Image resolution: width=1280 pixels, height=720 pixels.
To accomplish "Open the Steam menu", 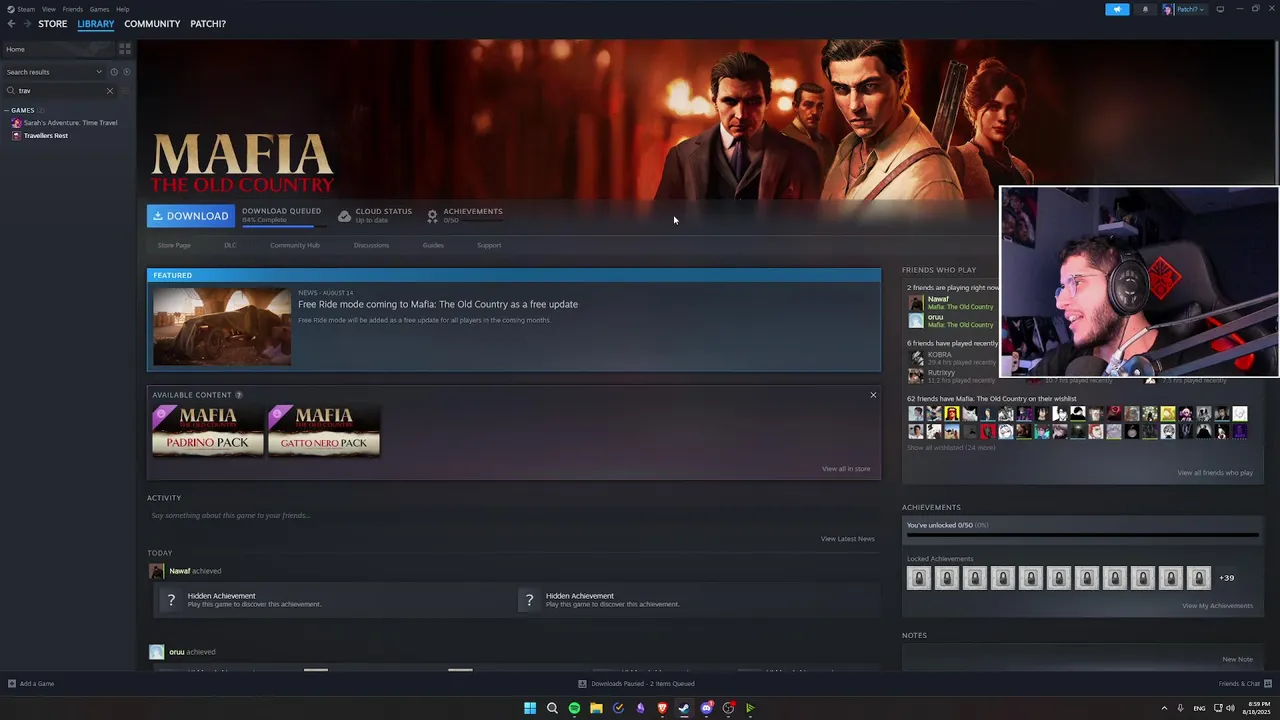I will (x=21, y=9).
